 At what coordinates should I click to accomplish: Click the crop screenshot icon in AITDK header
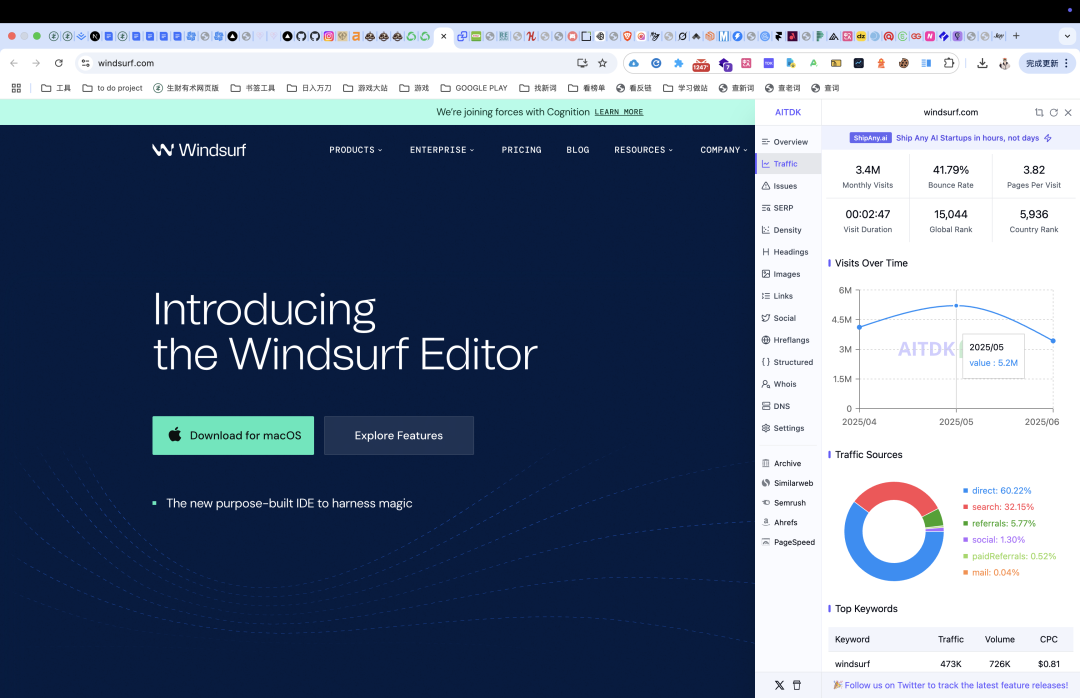[1039, 112]
